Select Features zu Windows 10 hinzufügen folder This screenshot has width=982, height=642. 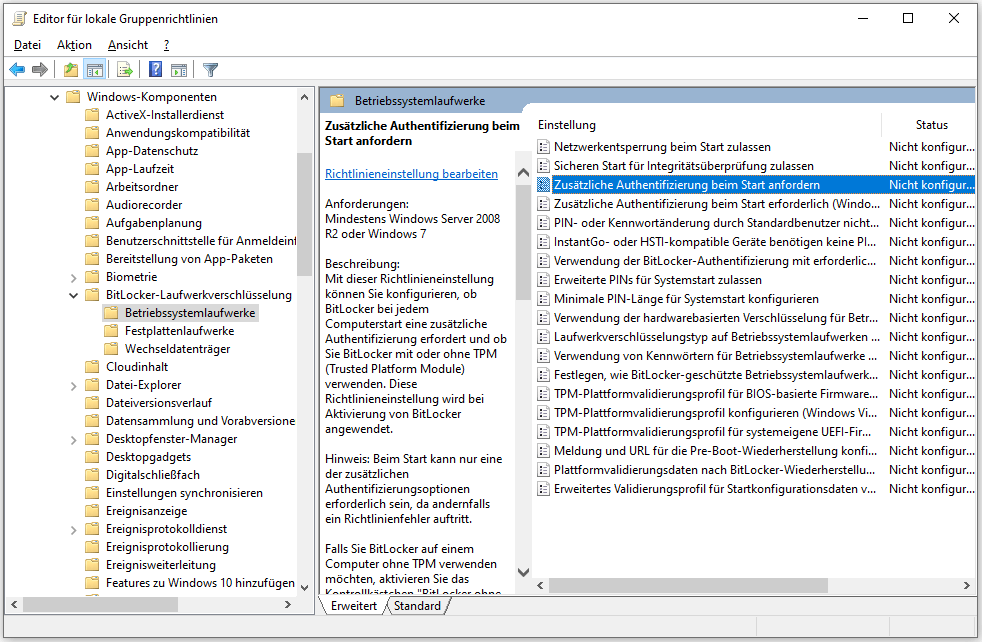(x=200, y=583)
